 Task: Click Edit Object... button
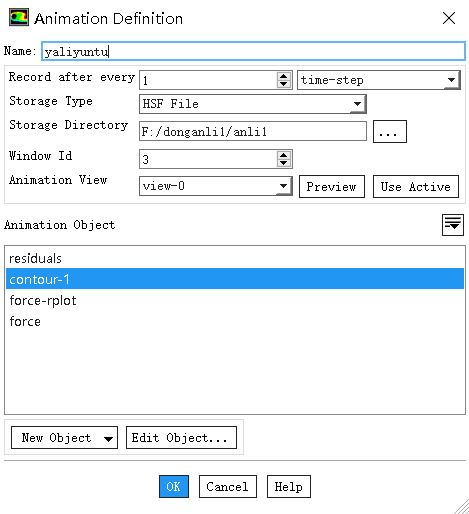tap(181, 437)
